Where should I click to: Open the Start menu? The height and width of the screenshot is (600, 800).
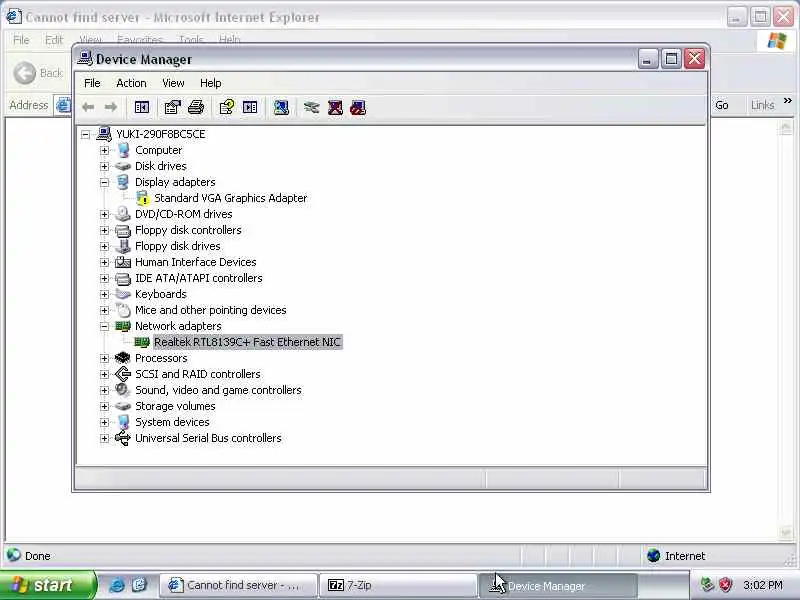coord(47,585)
